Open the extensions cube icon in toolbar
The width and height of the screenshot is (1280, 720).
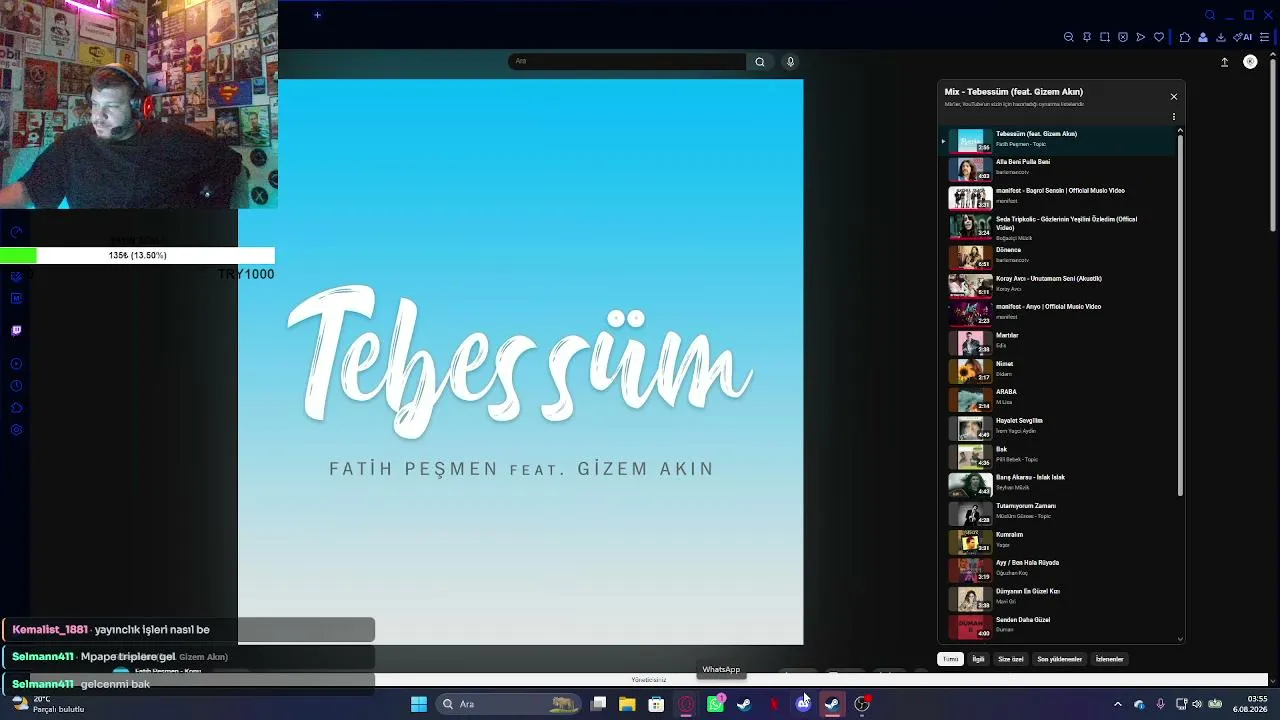1185,37
